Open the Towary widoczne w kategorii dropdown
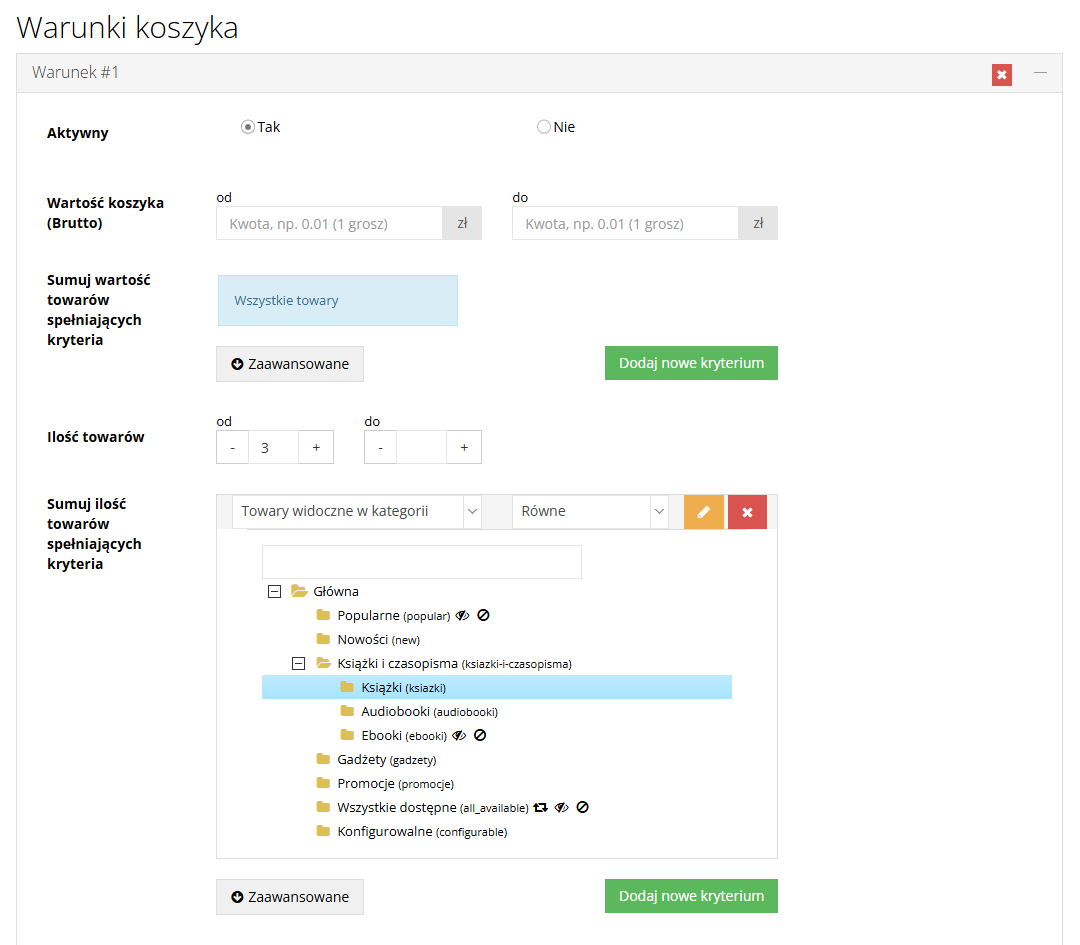 coord(356,512)
